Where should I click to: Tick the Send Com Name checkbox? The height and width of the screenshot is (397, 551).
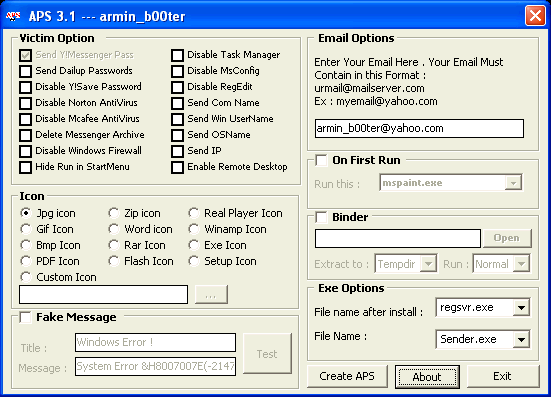[x=177, y=103]
